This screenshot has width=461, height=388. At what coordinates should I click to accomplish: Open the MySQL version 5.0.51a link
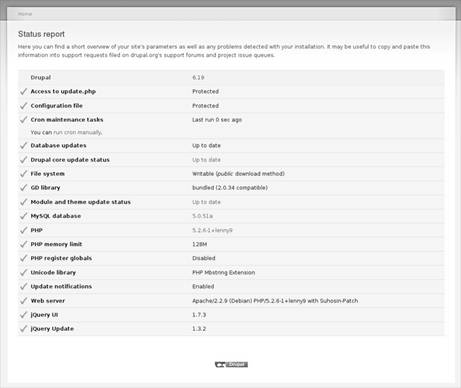coord(202,216)
